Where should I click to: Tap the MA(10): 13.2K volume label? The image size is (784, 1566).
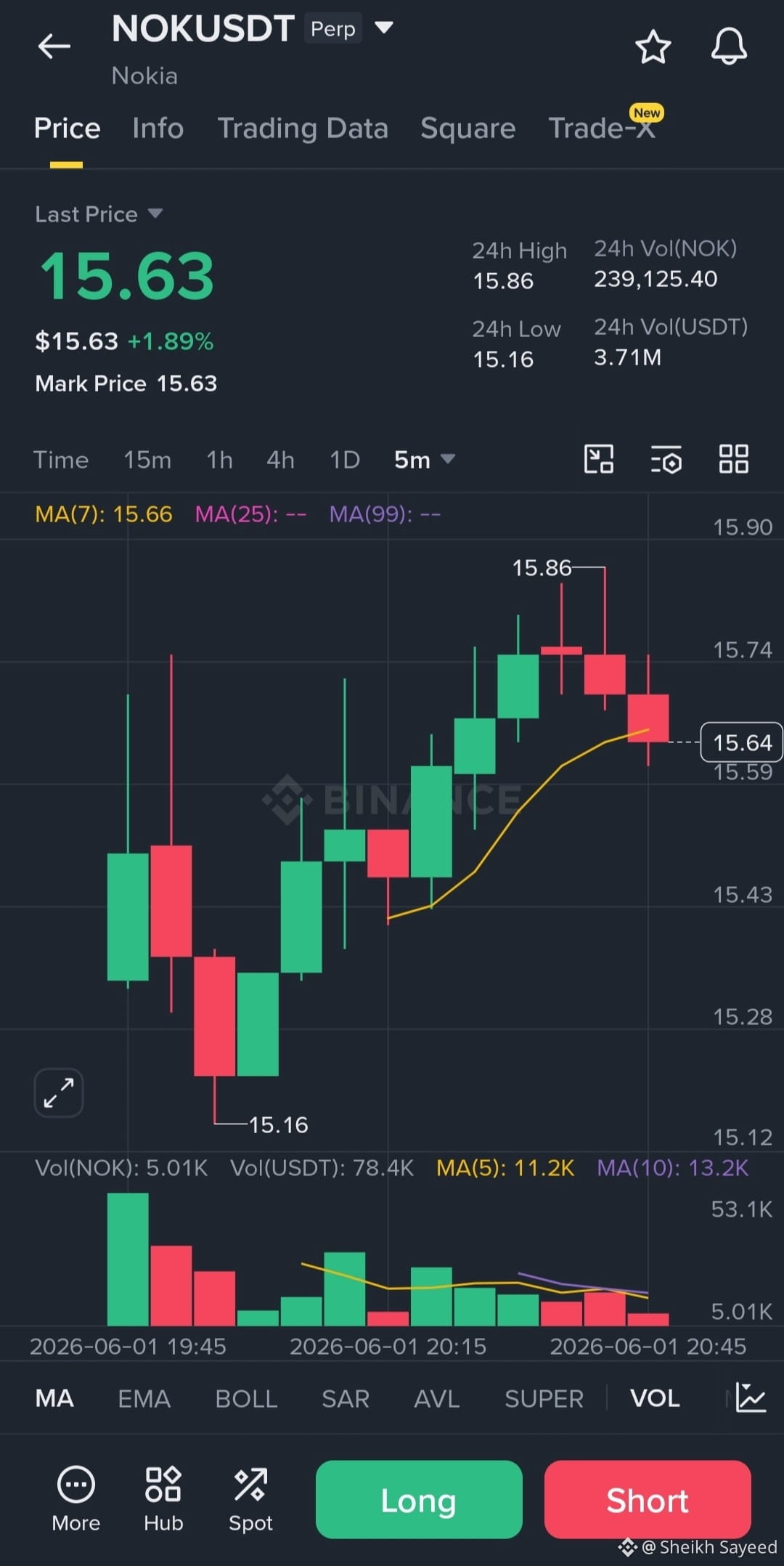672,1168
